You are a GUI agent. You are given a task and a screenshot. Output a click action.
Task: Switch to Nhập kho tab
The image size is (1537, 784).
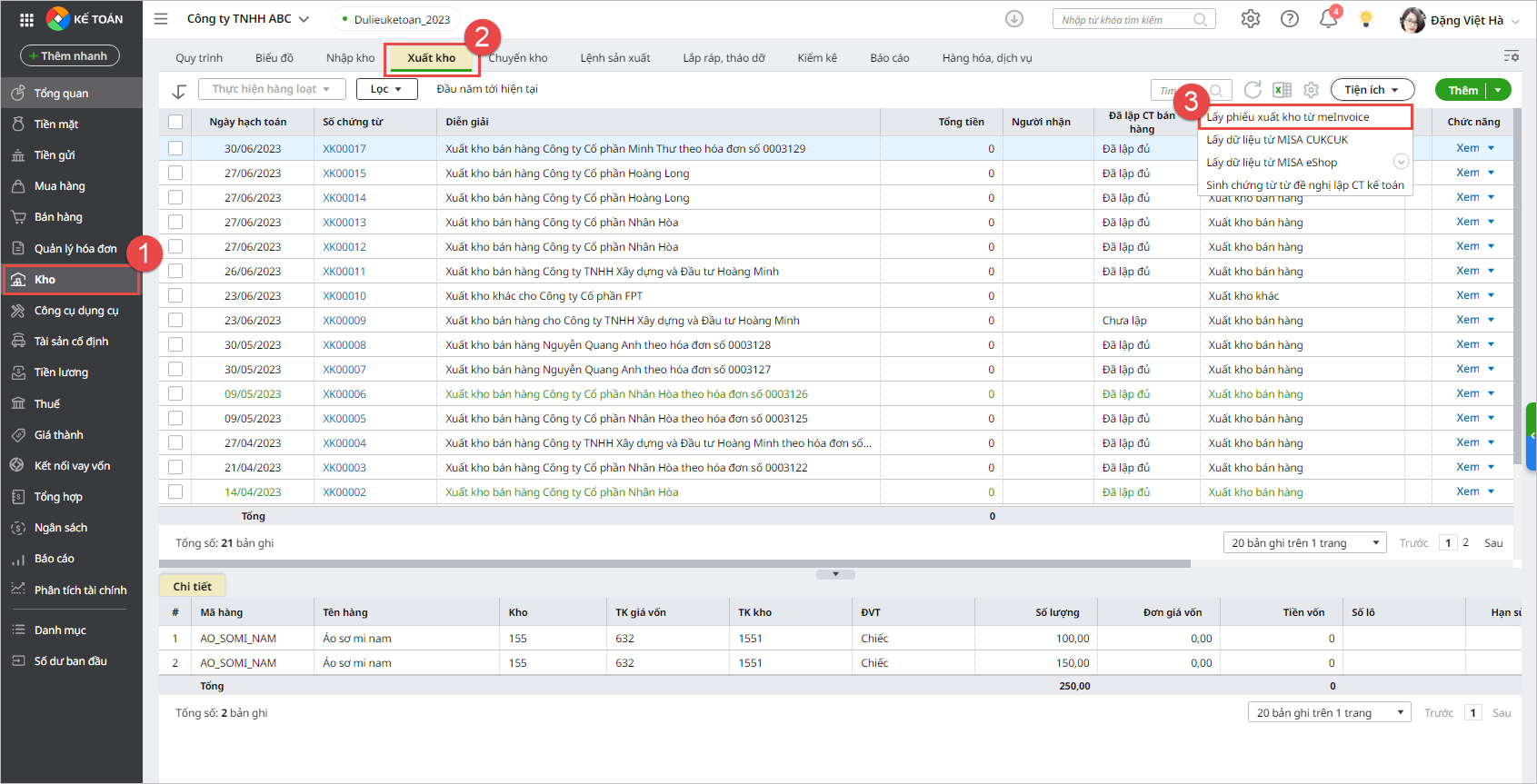tap(350, 58)
